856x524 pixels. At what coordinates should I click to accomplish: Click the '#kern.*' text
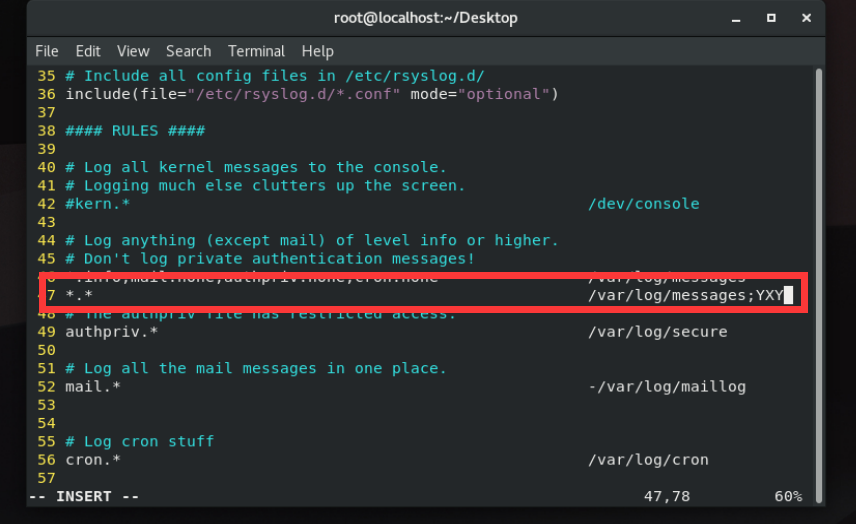tap(97, 204)
